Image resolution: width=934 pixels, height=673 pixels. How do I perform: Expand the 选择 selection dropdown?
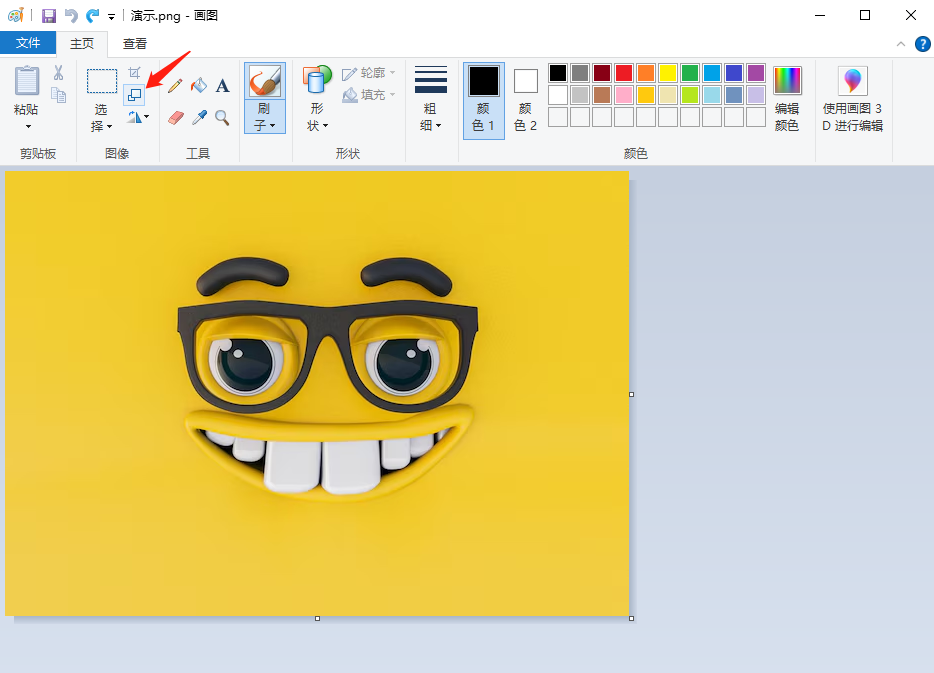point(102,118)
